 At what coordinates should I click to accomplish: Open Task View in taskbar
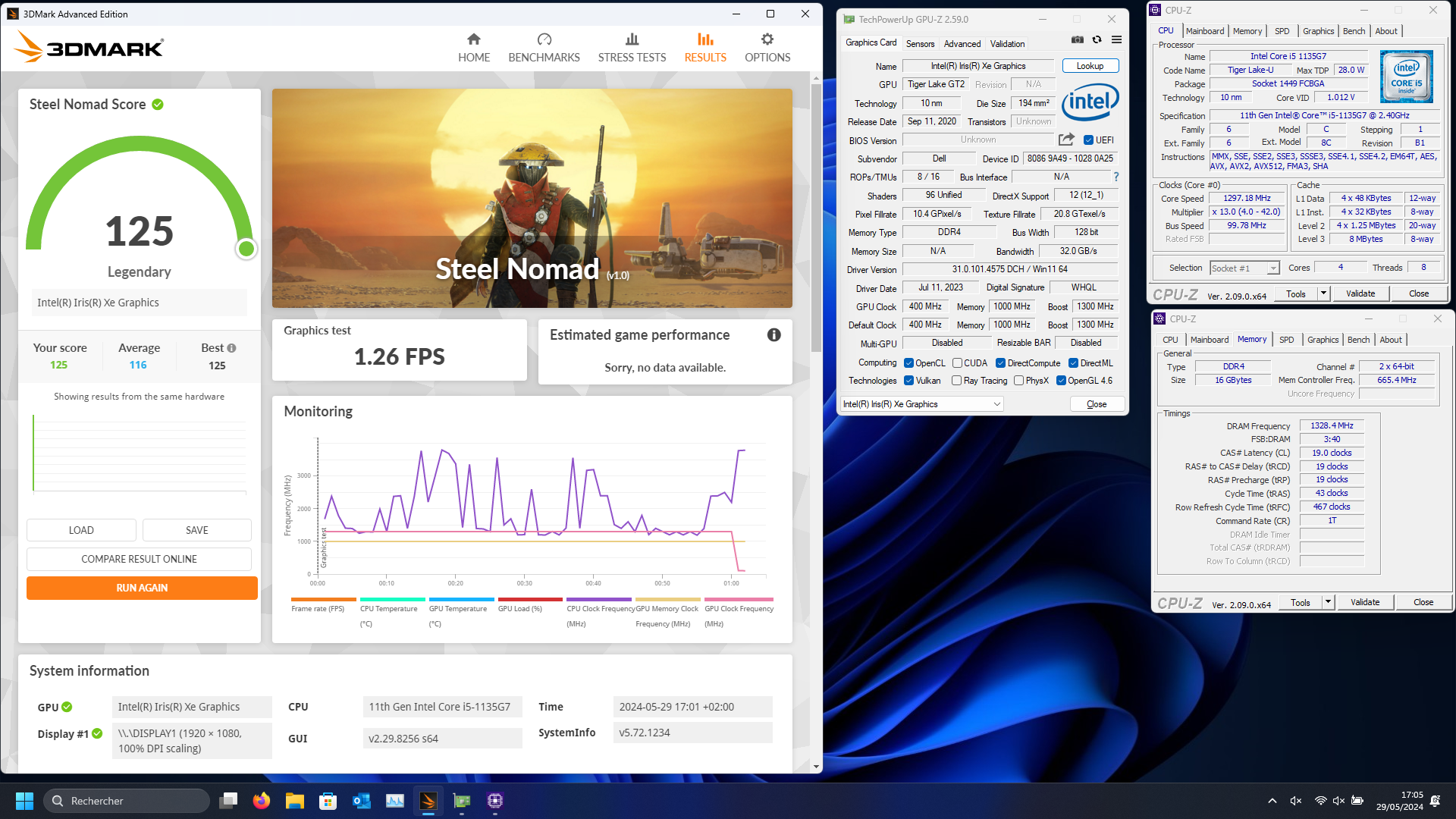coord(228,801)
